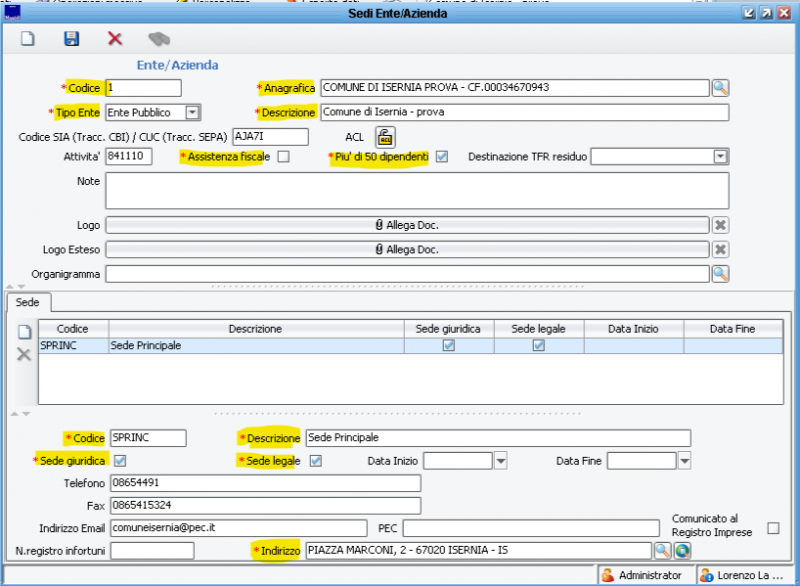This screenshot has width=800, height=586.
Task: Open the Anagrafica search lookup icon
Action: coord(720,88)
